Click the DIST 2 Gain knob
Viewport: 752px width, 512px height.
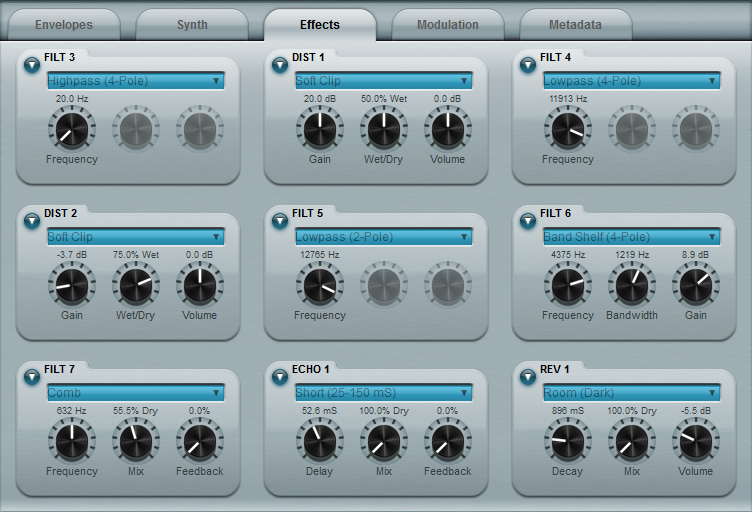point(72,285)
